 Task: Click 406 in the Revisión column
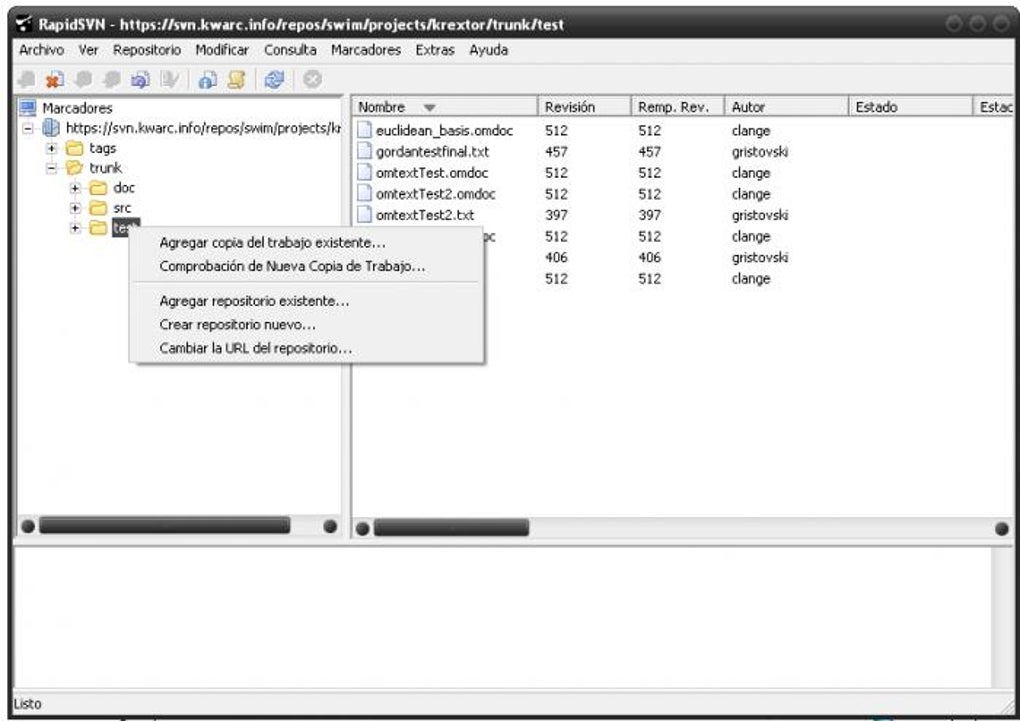[x=557, y=258]
